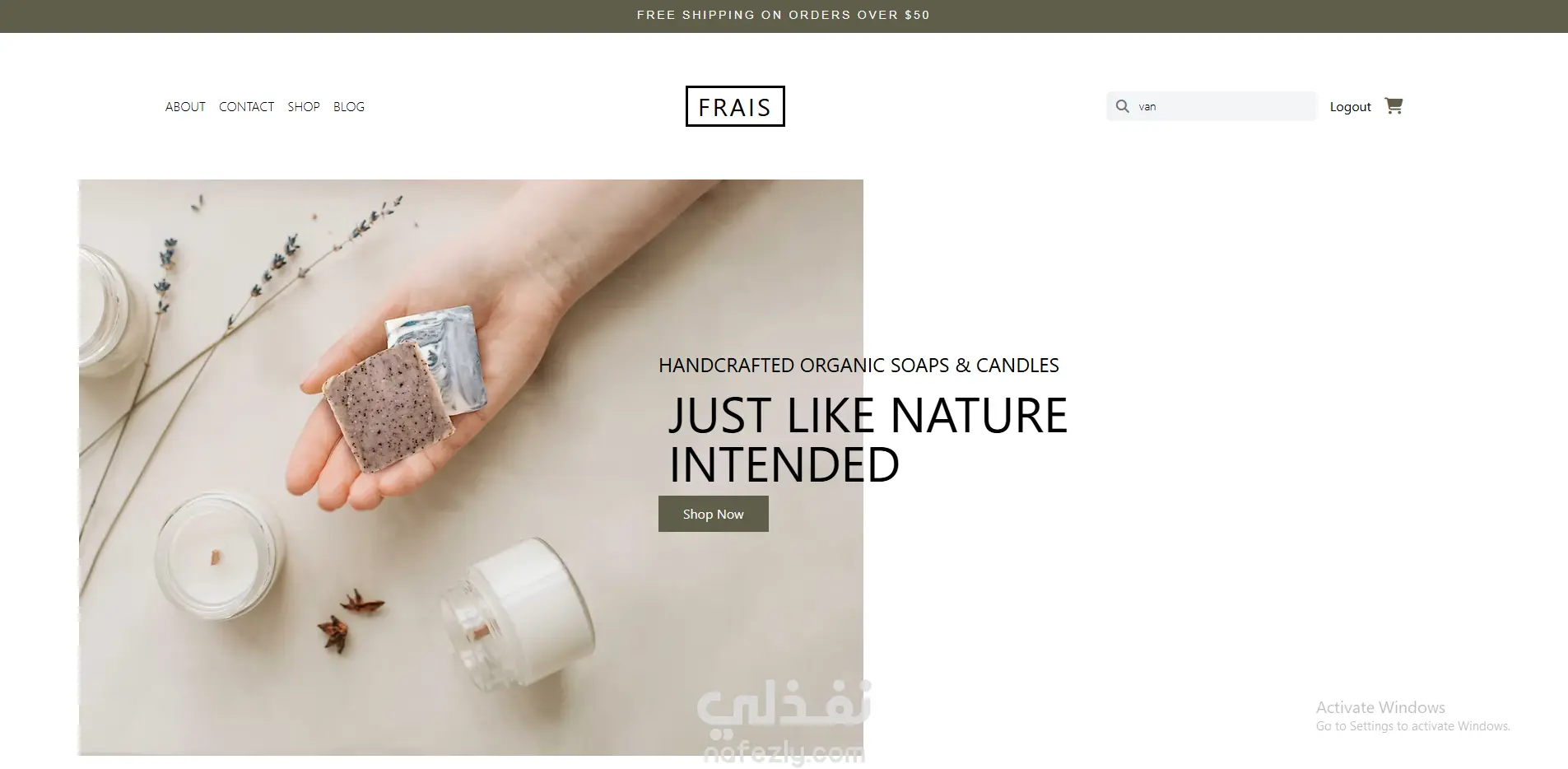Click the "JUST LIKE NATURE INTENDED" headline
1568x769 pixels.
pos(868,440)
